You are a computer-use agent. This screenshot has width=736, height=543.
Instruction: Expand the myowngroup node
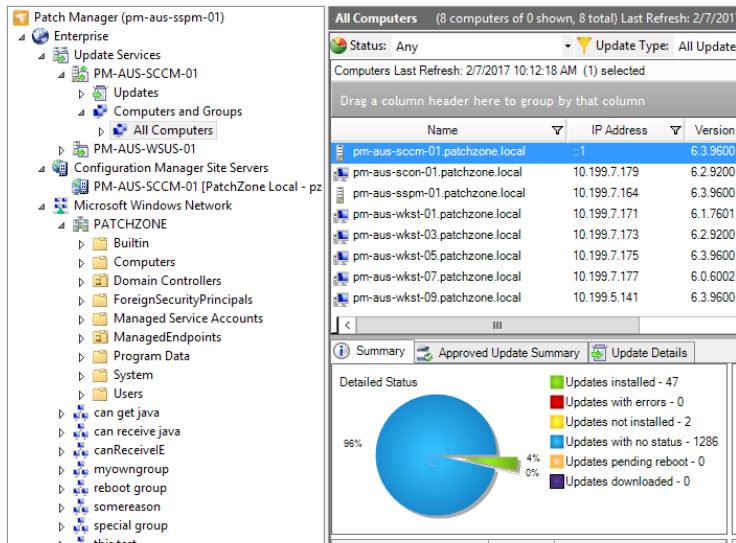[x=61, y=470]
